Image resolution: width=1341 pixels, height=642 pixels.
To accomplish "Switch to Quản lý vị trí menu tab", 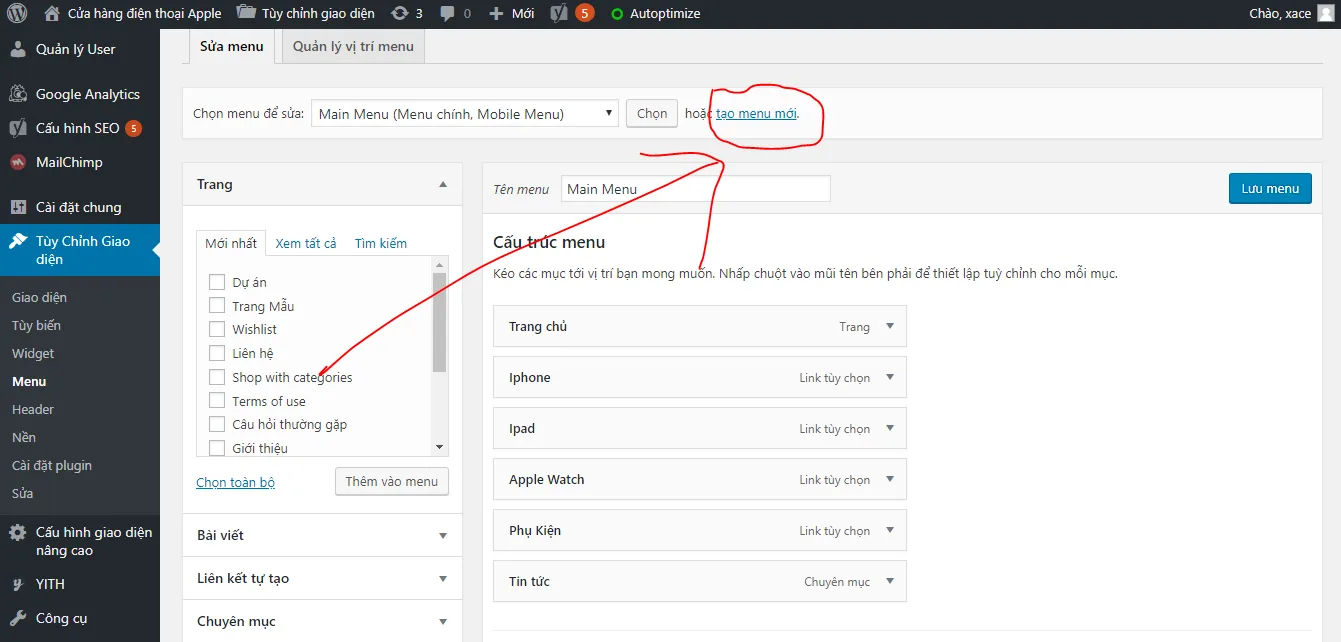I will [353, 46].
